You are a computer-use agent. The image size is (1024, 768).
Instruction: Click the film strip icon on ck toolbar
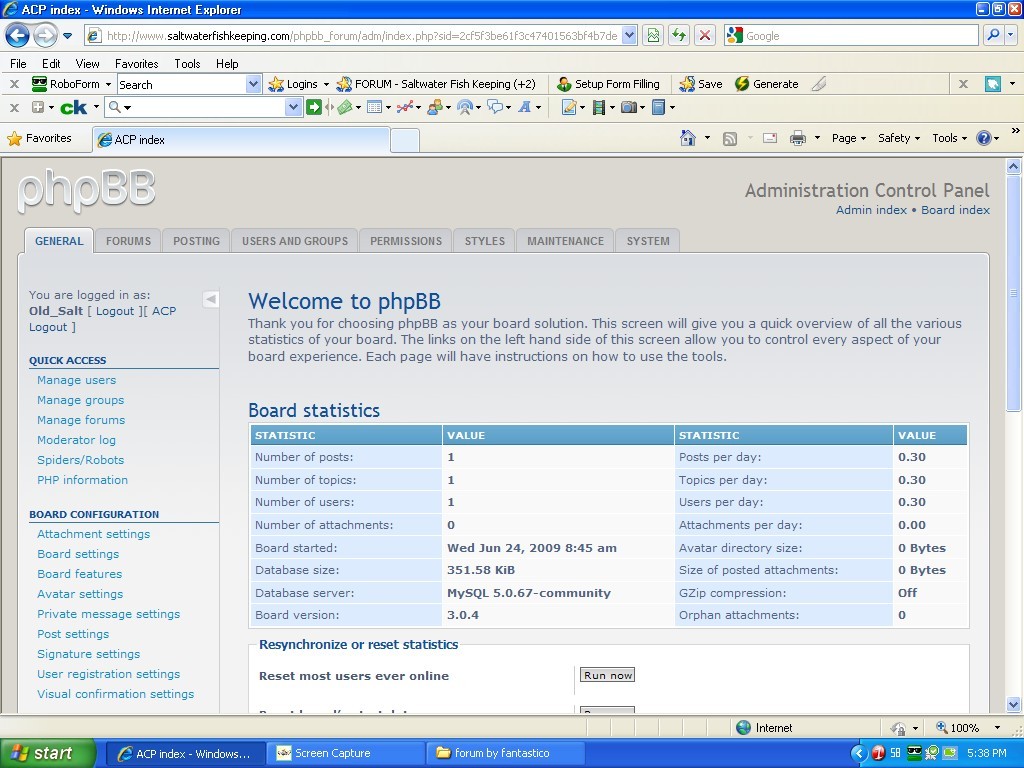(598, 107)
